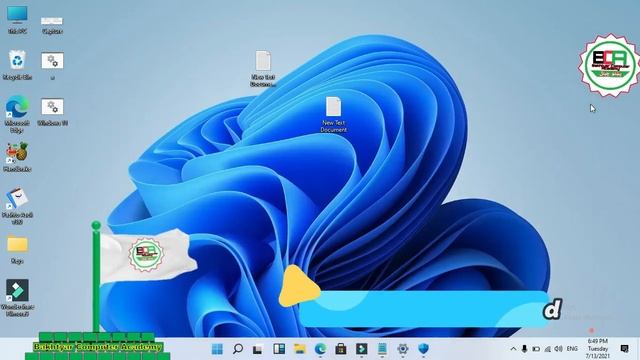Open File Explorer from the taskbar

click(x=300, y=349)
